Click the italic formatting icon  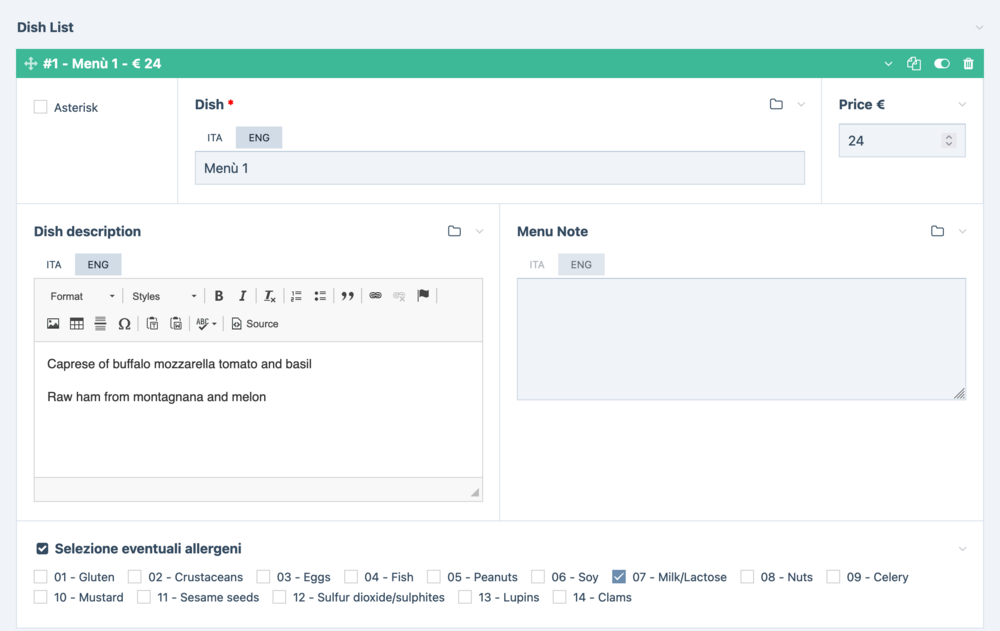tap(242, 296)
